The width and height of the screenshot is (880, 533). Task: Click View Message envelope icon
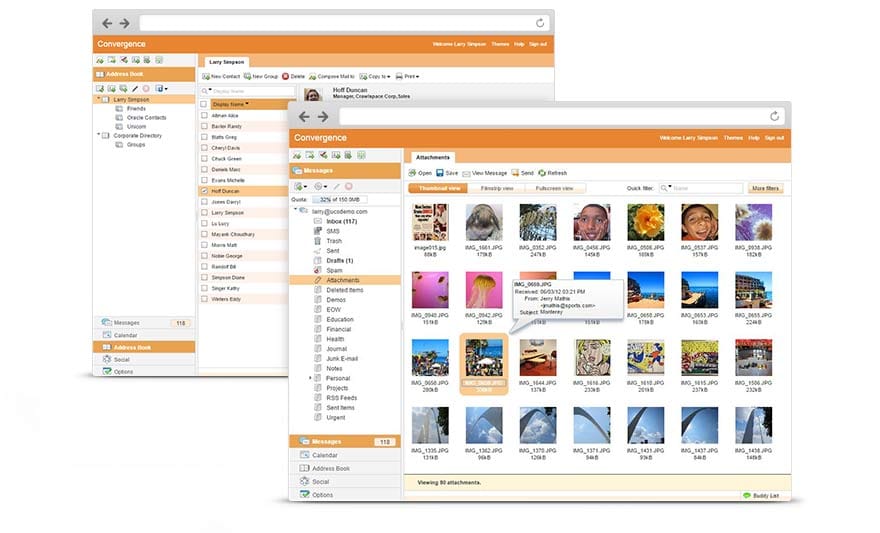[466, 173]
